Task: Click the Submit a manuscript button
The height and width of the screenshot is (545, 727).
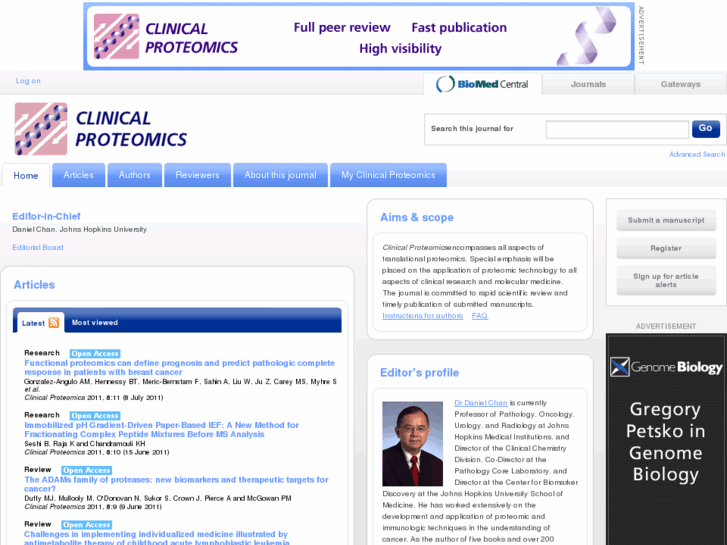Action: (x=666, y=220)
